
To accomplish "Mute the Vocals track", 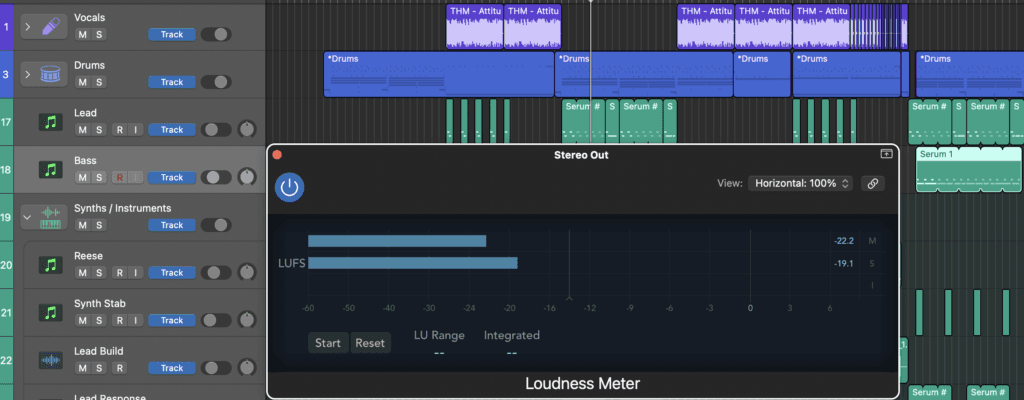I will [83, 34].
